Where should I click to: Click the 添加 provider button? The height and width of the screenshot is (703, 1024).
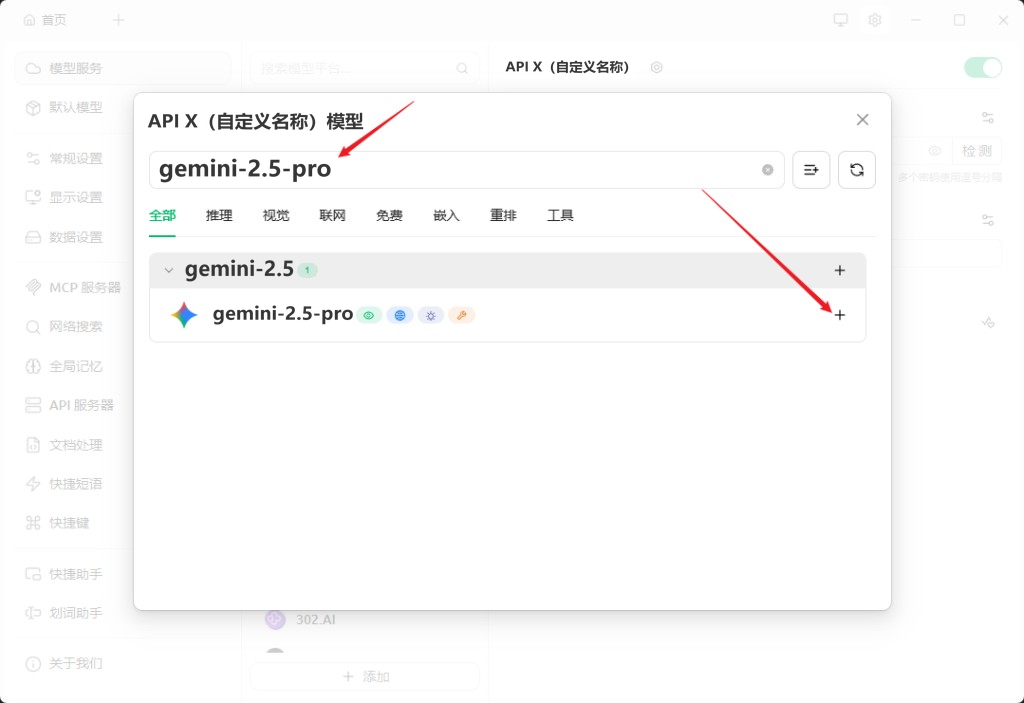365,676
